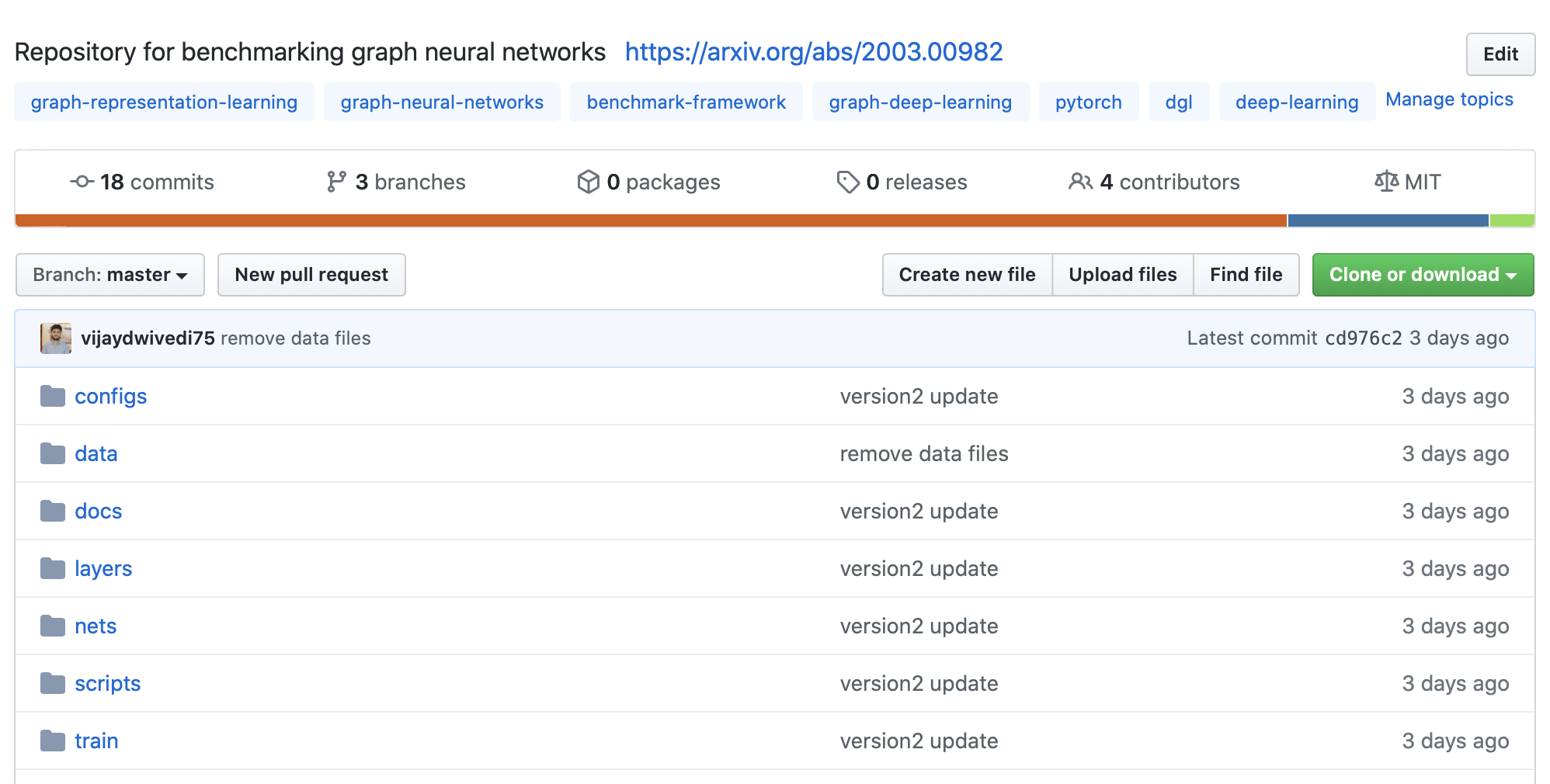Viewport: 1550px width, 784px height.
Task: Open the layers folder
Action: coord(103,569)
